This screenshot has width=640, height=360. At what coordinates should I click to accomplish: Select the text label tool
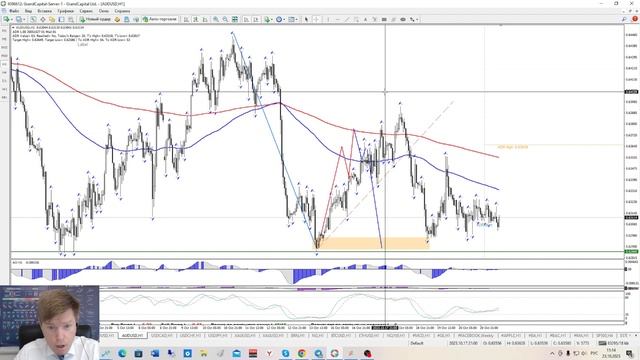coord(374,19)
